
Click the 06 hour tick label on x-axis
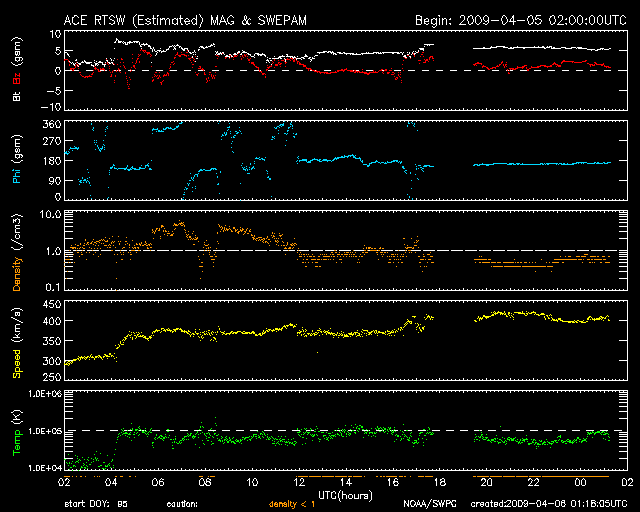click(157, 482)
